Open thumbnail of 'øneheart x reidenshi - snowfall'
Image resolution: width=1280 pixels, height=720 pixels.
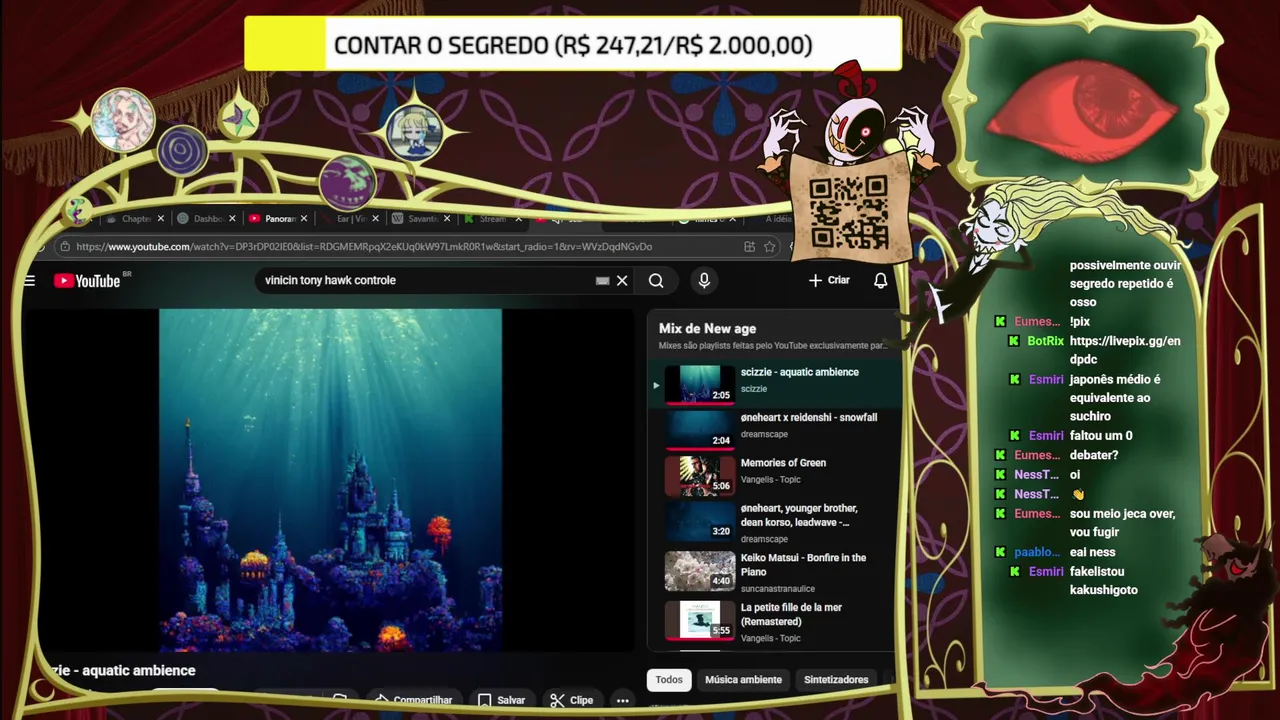(x=699, y=429)
